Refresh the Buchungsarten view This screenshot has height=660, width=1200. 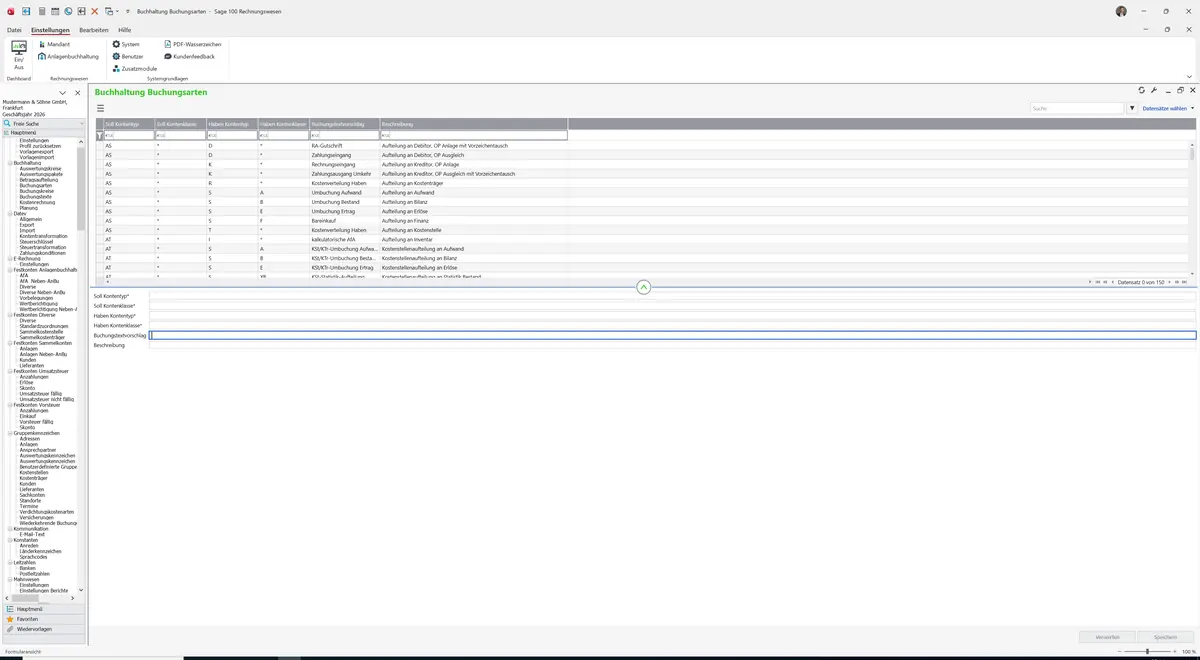(1142, 90)
